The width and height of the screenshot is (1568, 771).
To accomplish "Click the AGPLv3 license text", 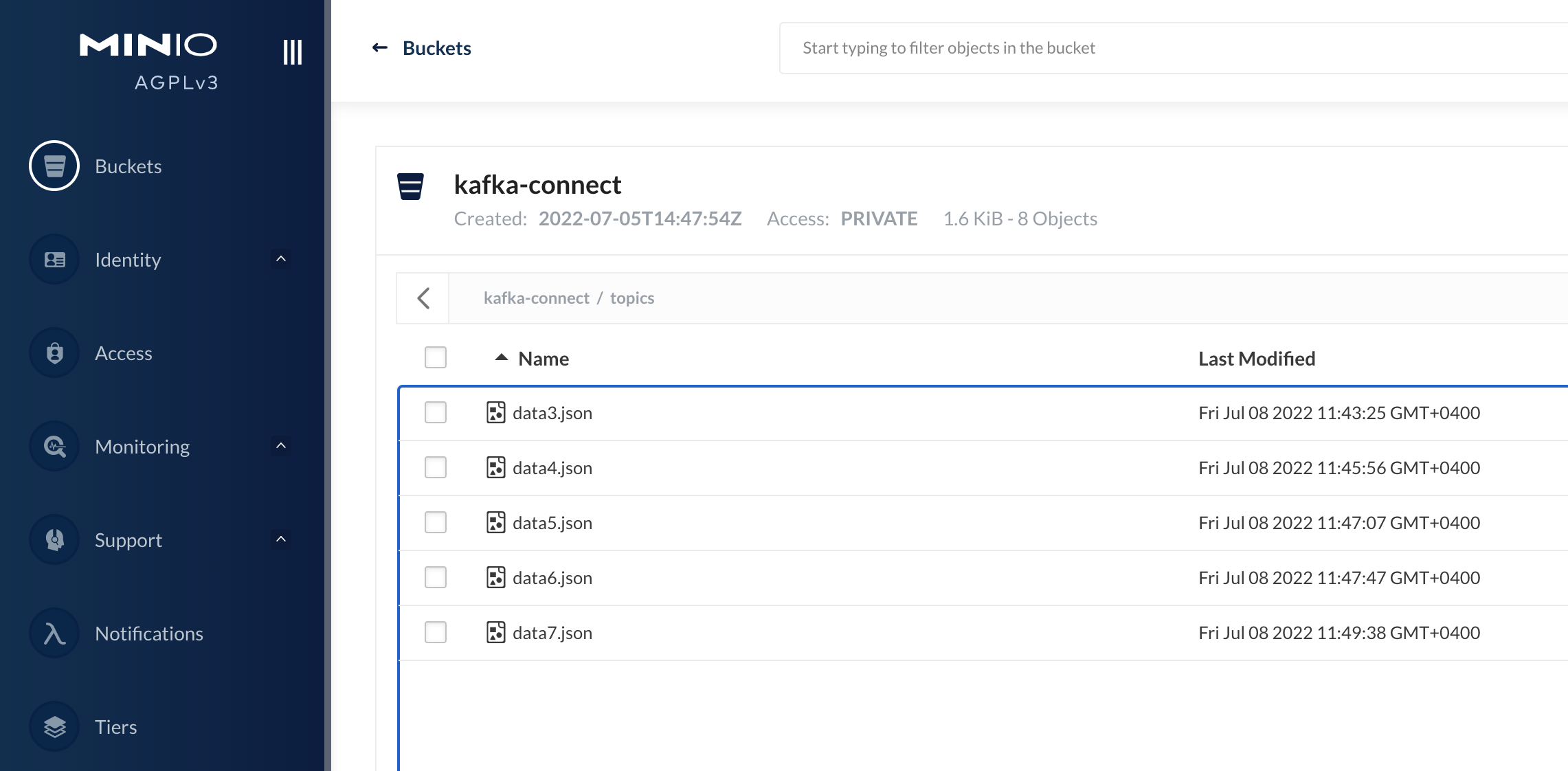I will (177, 82).
